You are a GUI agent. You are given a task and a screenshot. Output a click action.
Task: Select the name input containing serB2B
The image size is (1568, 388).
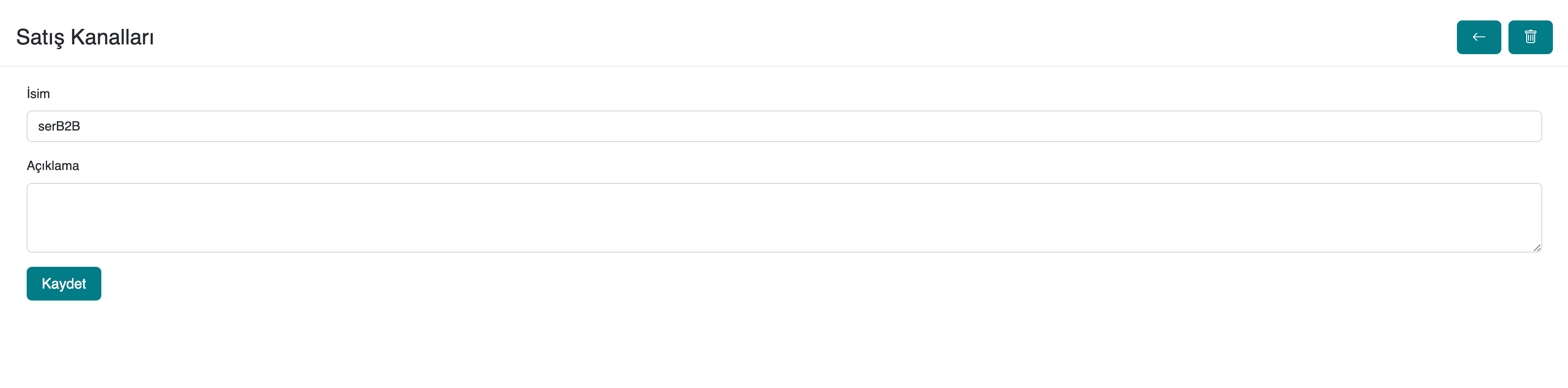(x=784, y=127)
